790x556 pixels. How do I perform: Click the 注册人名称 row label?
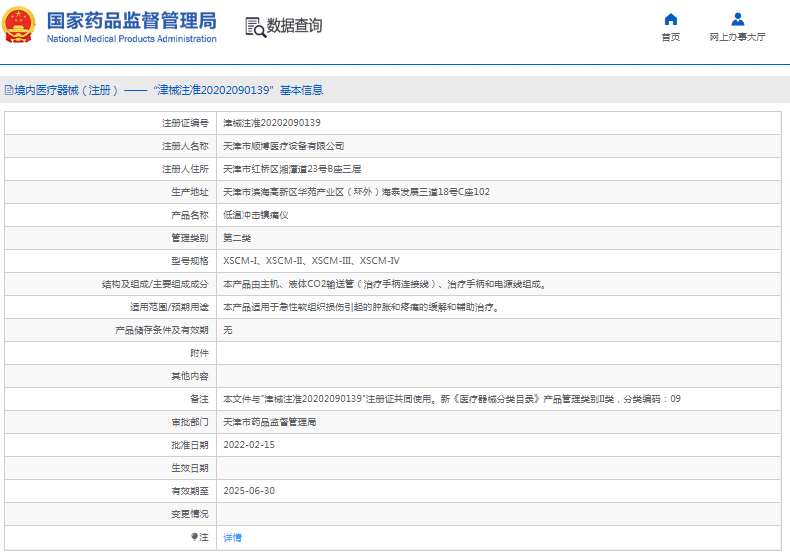point(185,146)
